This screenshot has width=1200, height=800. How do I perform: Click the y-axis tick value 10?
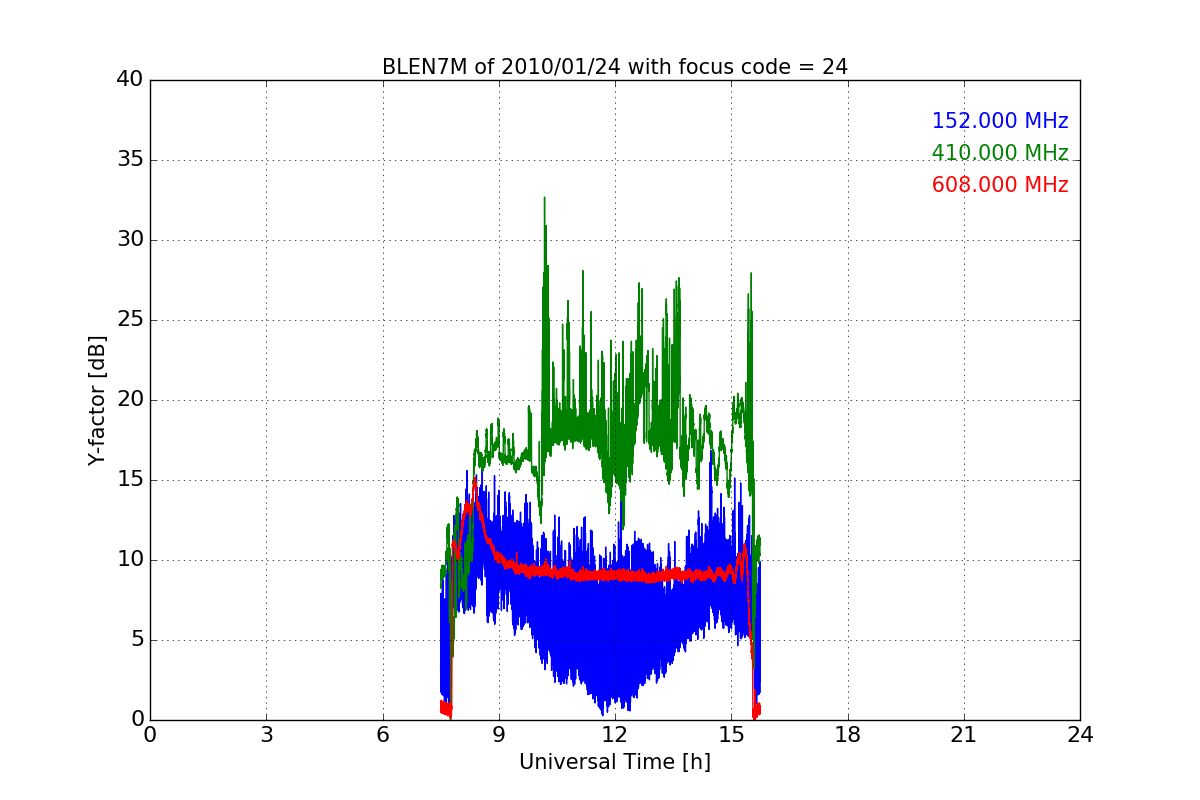pyautogui.click(x=130, y=560)
